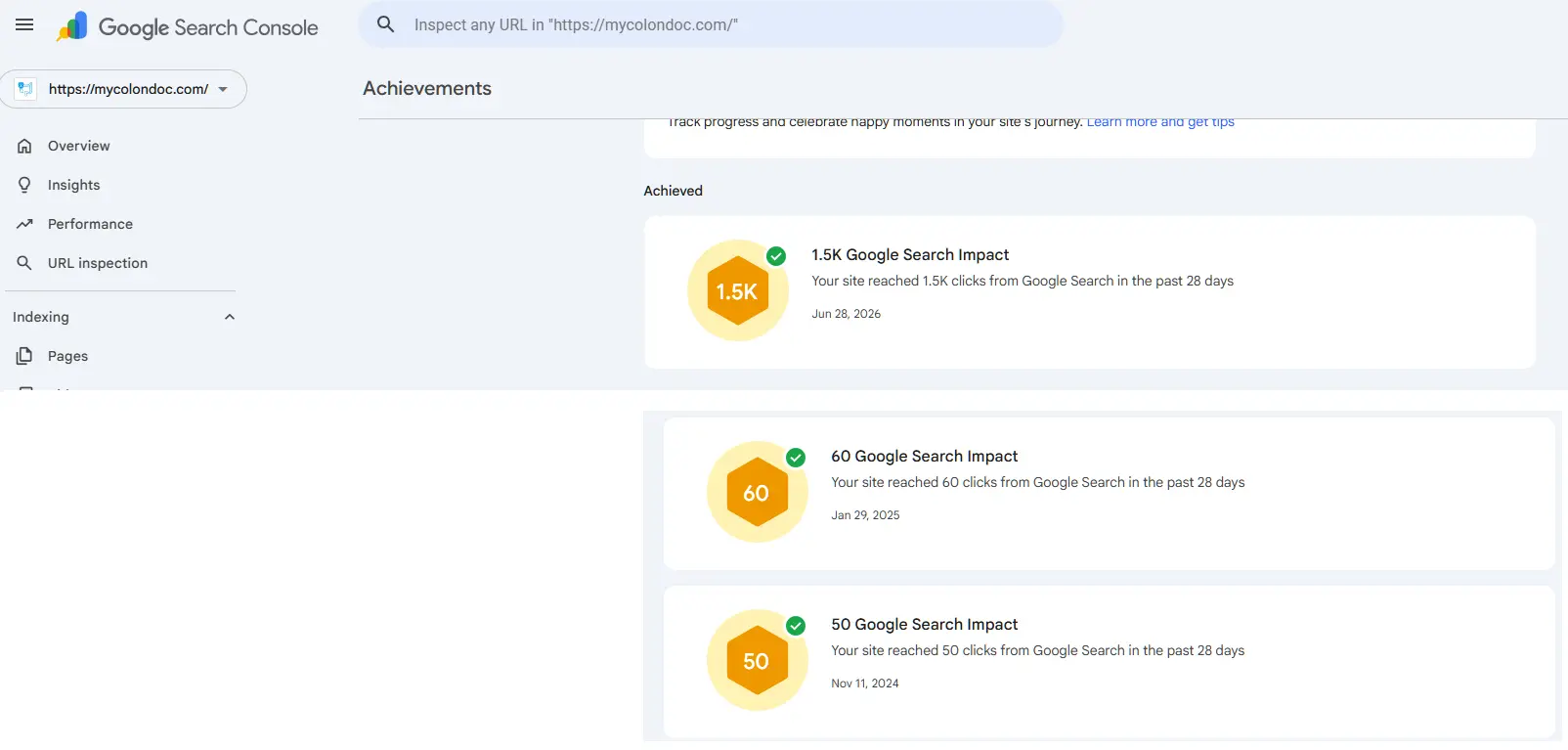Follow the Learn more and get tips link

coord(1160,122)
